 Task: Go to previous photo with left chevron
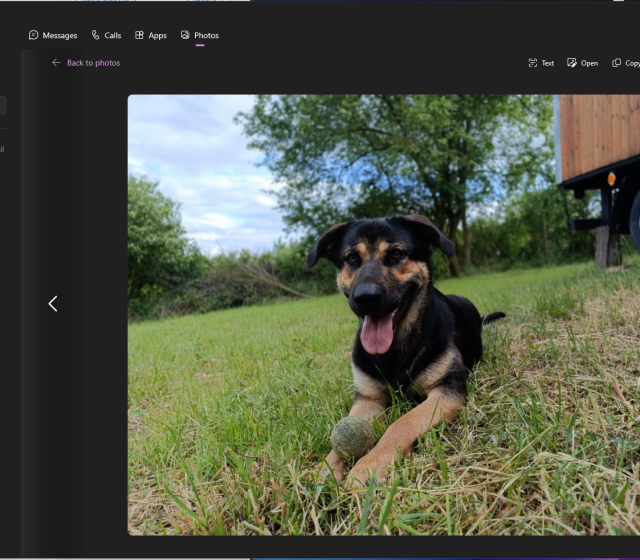pos(53,304)
